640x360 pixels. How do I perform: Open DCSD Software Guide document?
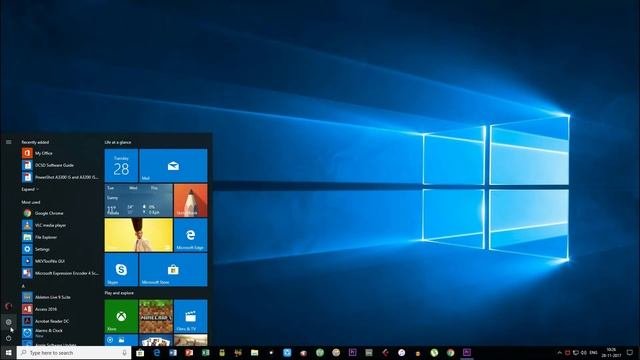tap(60, 165)
